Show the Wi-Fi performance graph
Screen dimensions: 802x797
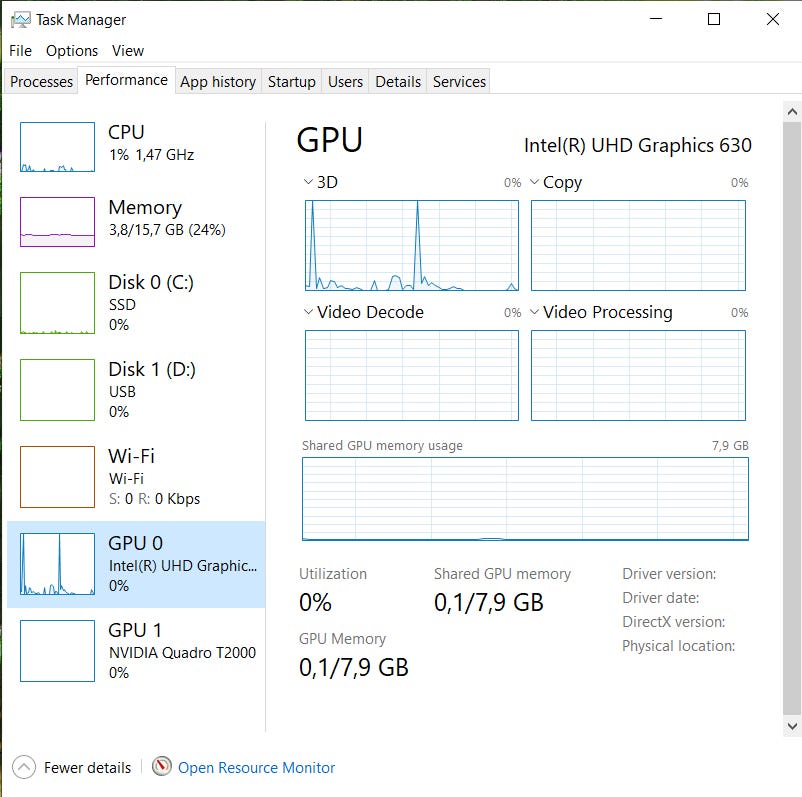pos(57,476)
